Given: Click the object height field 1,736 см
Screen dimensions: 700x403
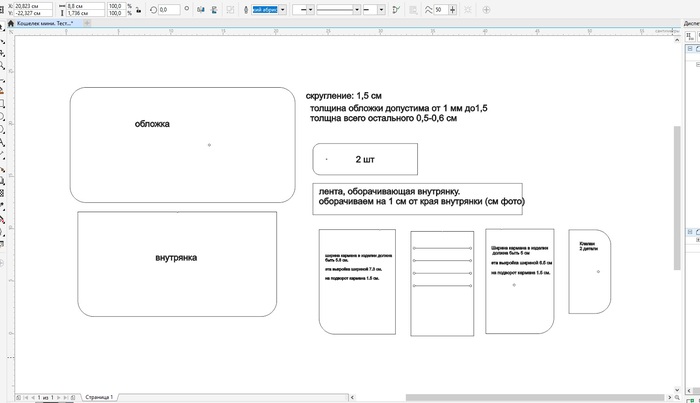Looking at the screenshot, I should (x=85, y=13).
